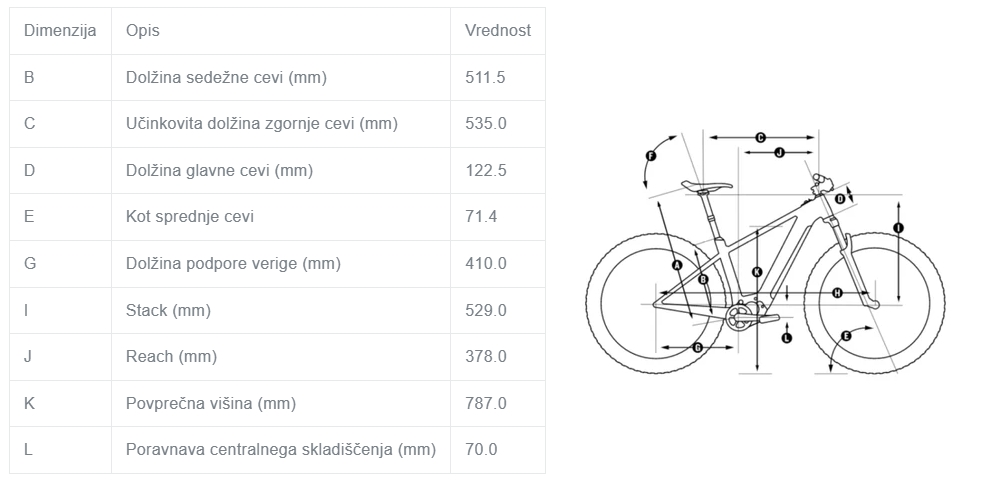The image size is (996, 488).
Task: Click the Dimenzija column header
Action: [x=60, y=30]
